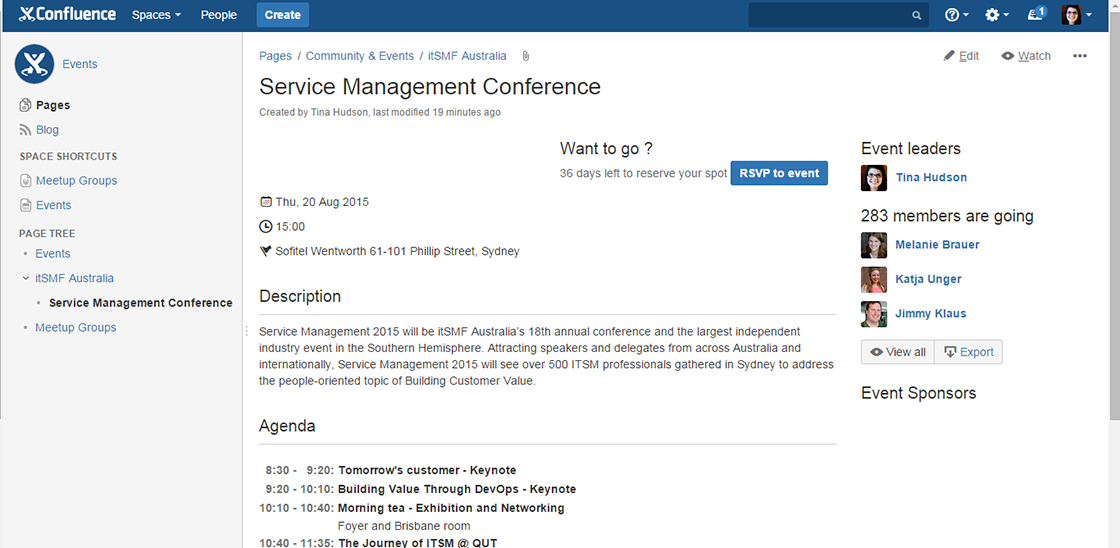Click the Blog RSS icon
Screen dimensions: 1120x548
tap(25, 130)
